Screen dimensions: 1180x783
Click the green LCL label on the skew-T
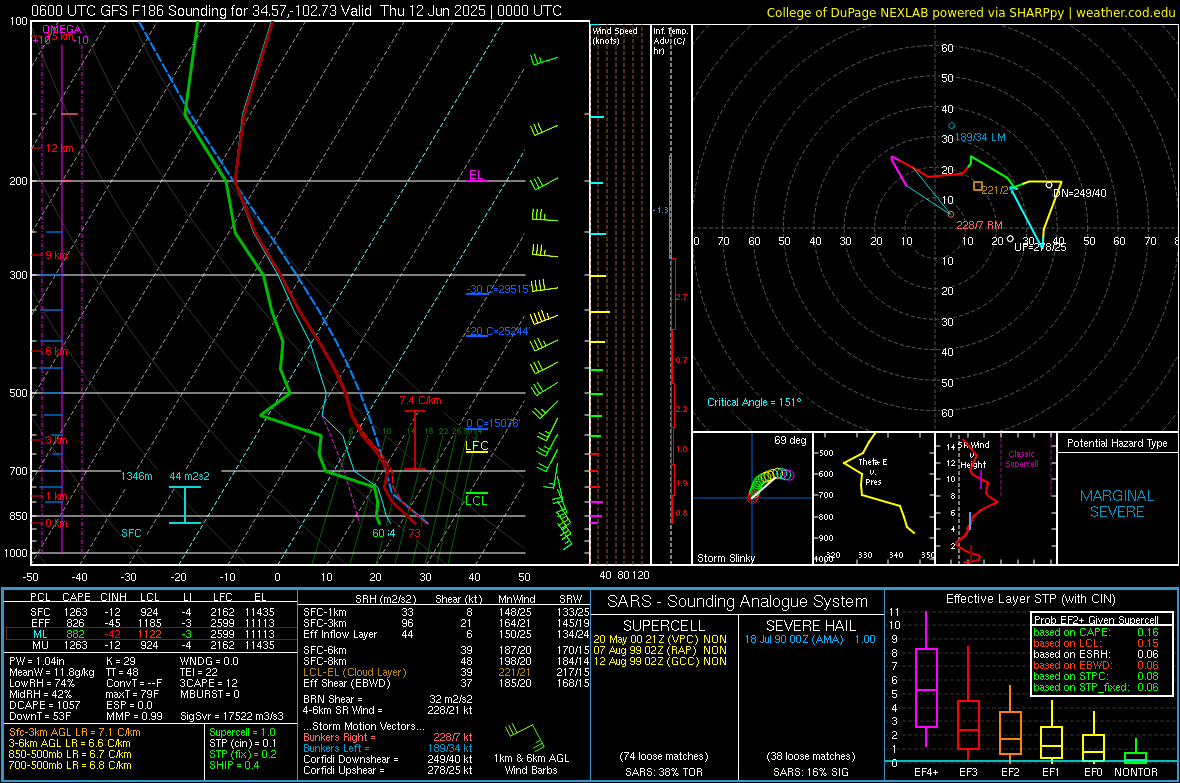[x=476, y=501]
